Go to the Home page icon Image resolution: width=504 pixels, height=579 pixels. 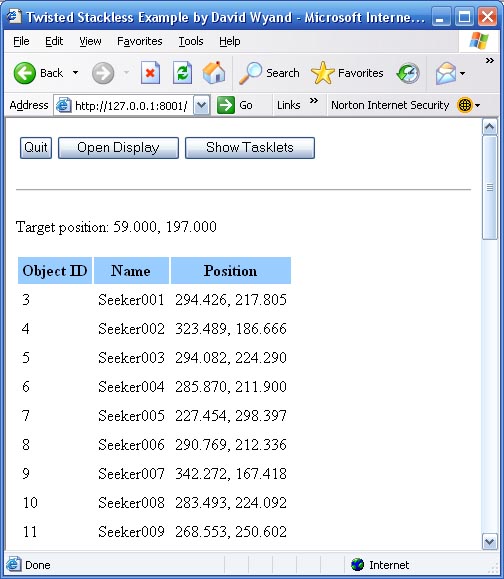point(214,72)
